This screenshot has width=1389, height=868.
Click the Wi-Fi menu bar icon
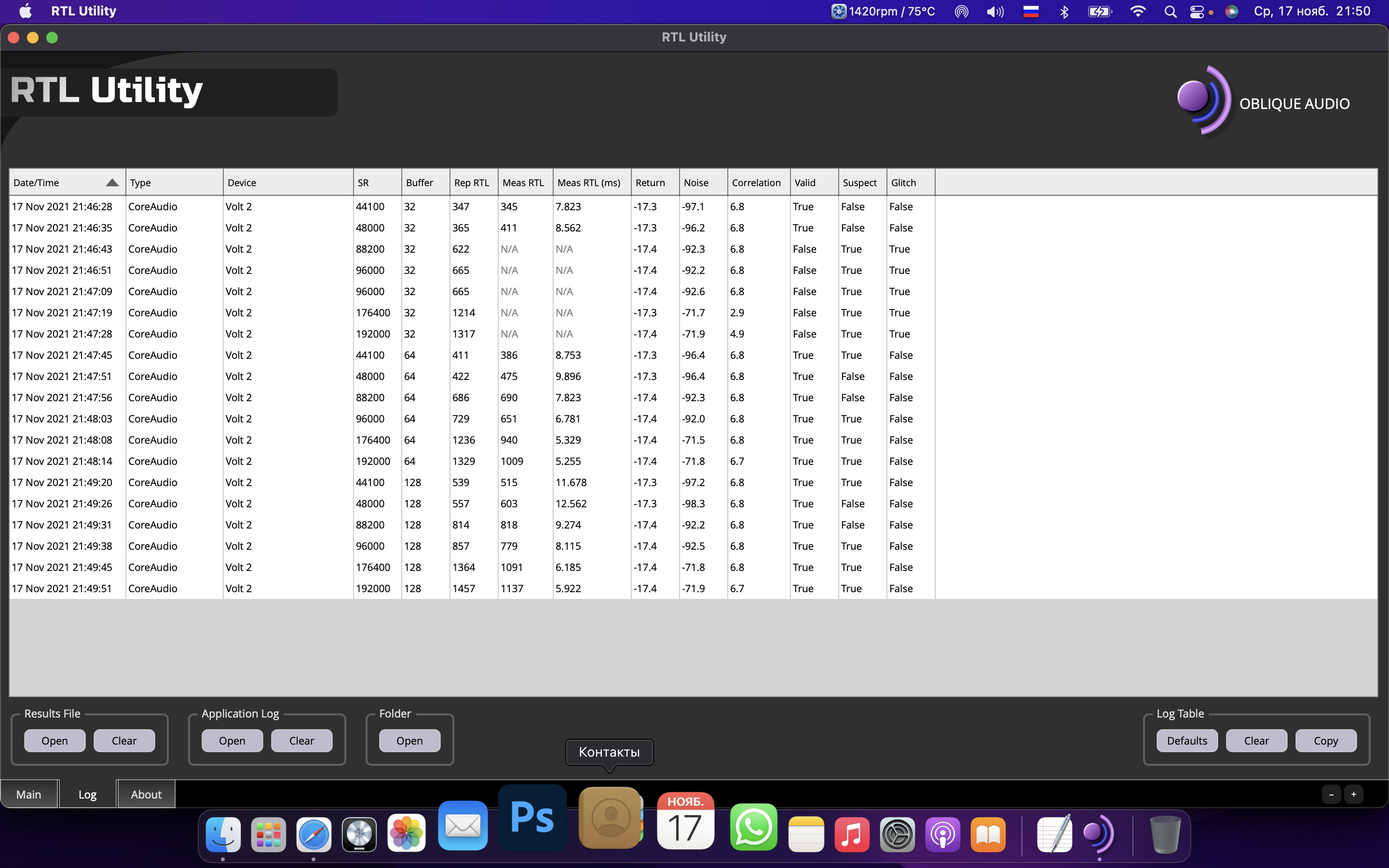coord(1137,12)
